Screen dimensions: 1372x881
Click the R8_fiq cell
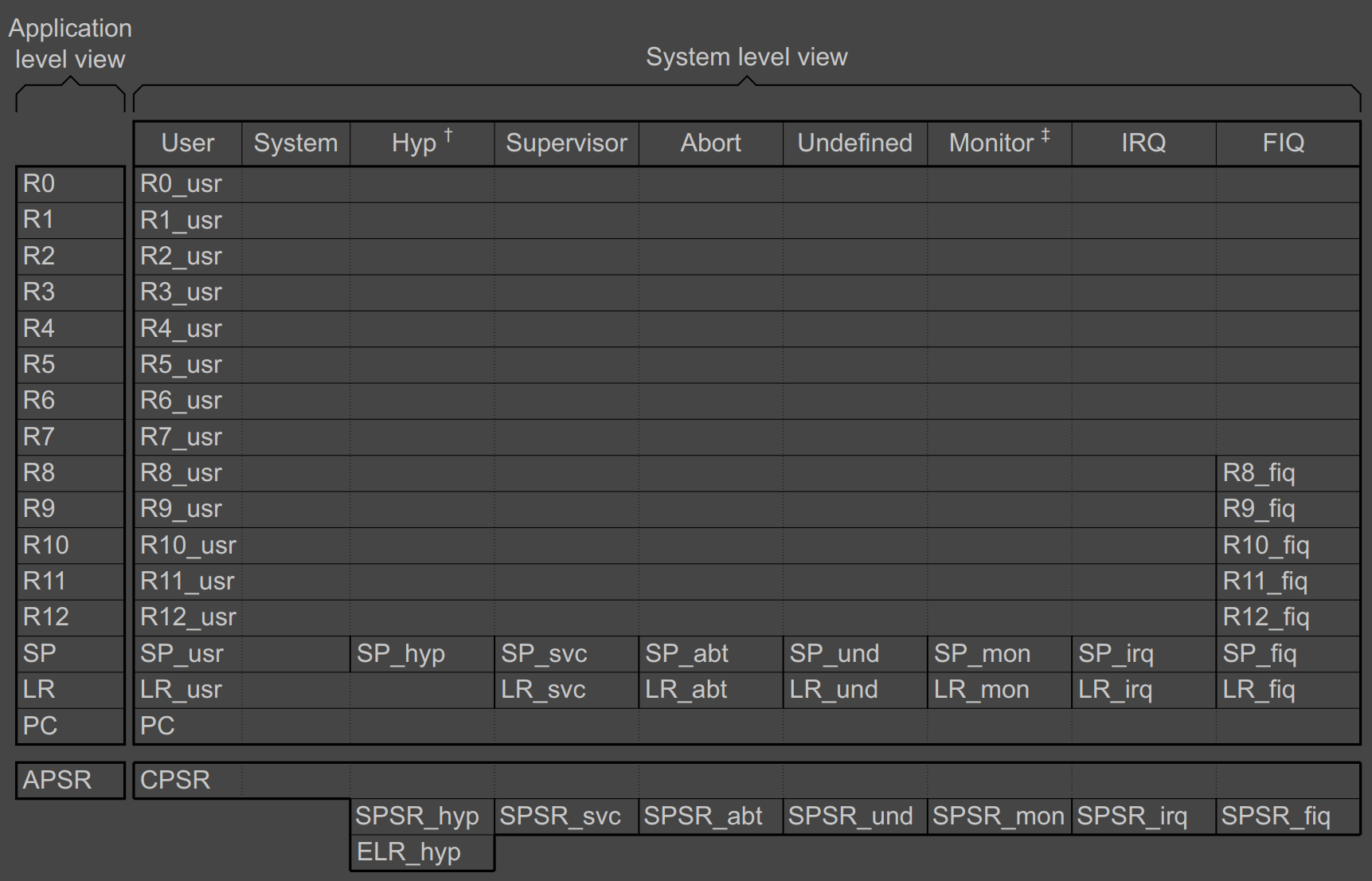click(1288, 473)
